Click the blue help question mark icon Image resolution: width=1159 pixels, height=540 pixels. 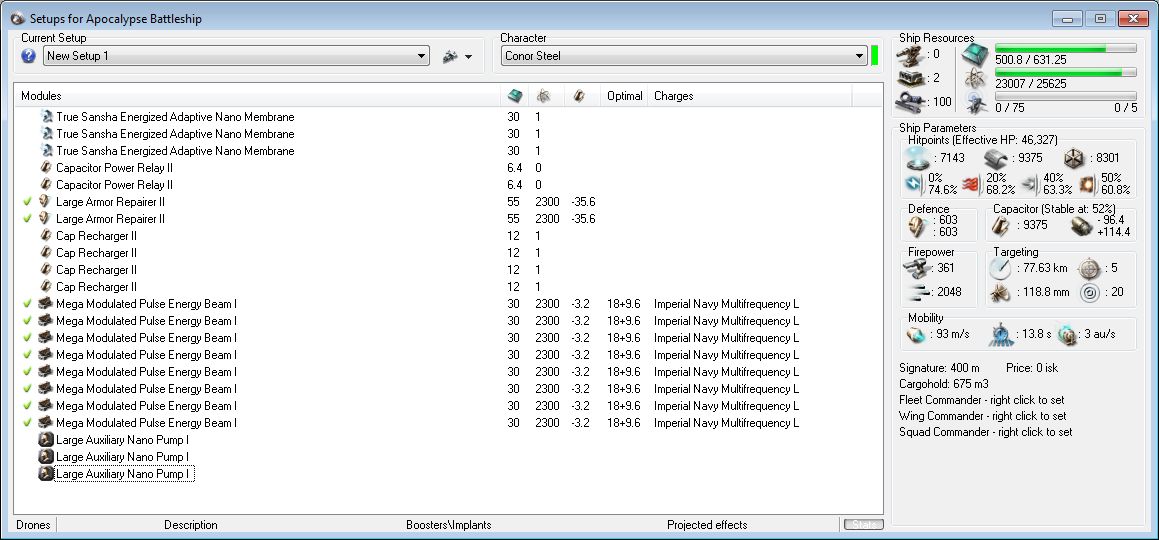coord(28,56)
